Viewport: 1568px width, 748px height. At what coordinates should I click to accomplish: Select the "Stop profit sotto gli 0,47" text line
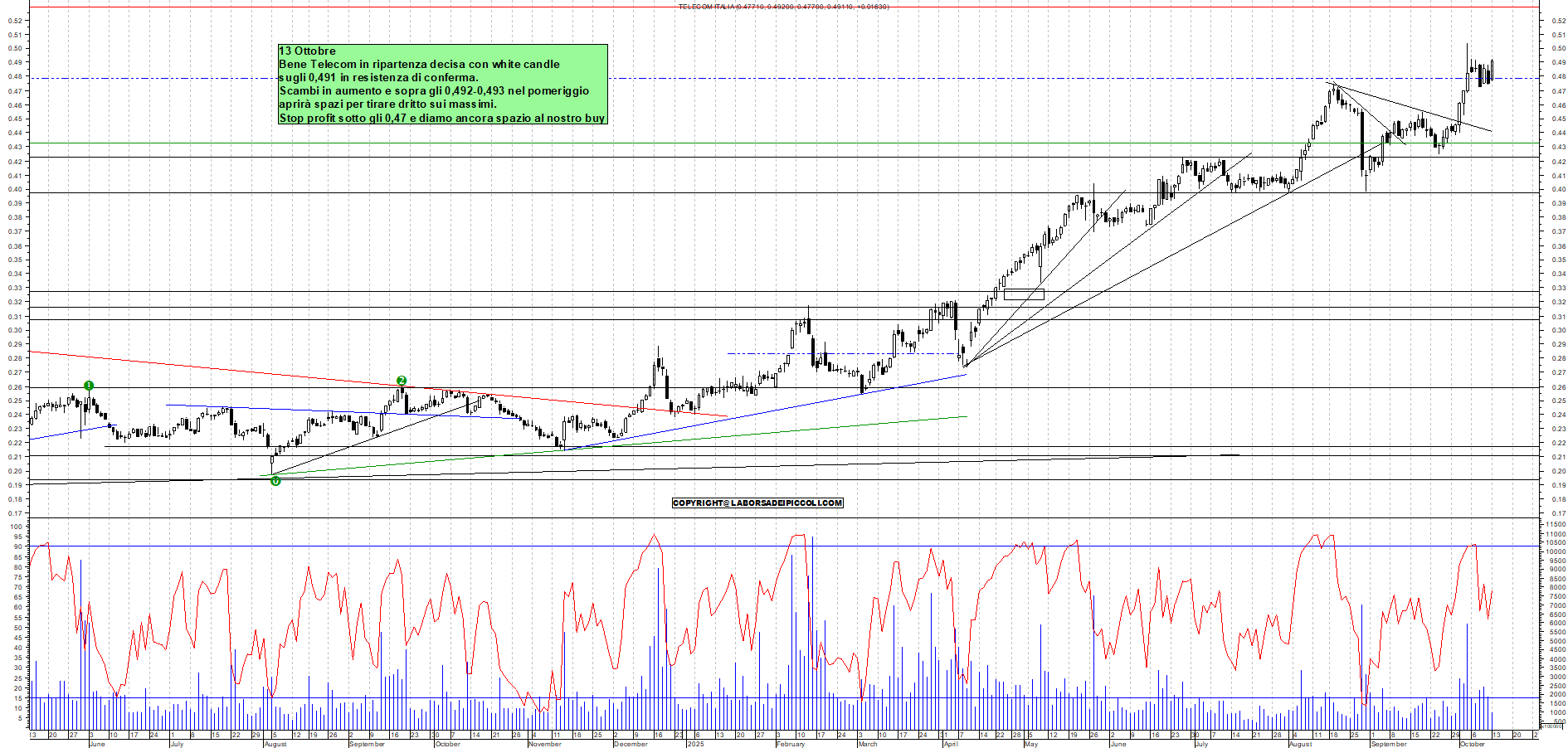tap(441, 118)
